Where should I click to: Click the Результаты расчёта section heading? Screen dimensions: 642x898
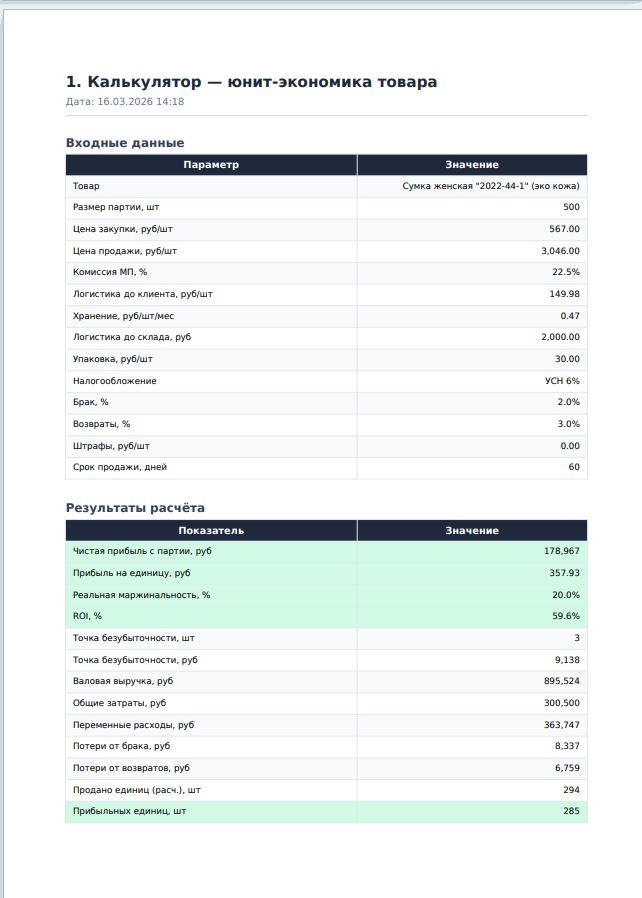click(135, 508)
